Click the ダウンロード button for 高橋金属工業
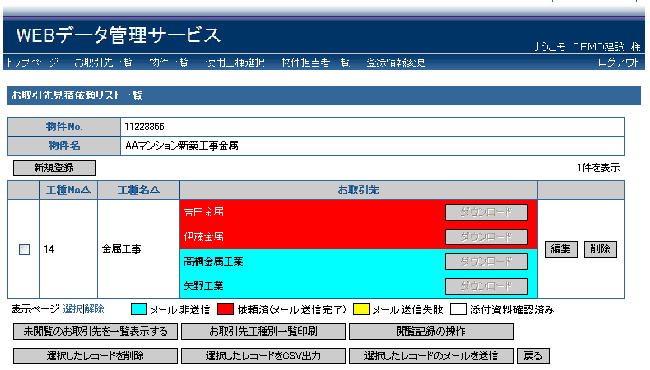The height and width of the screenshot is (370, 650). point(486,261)
